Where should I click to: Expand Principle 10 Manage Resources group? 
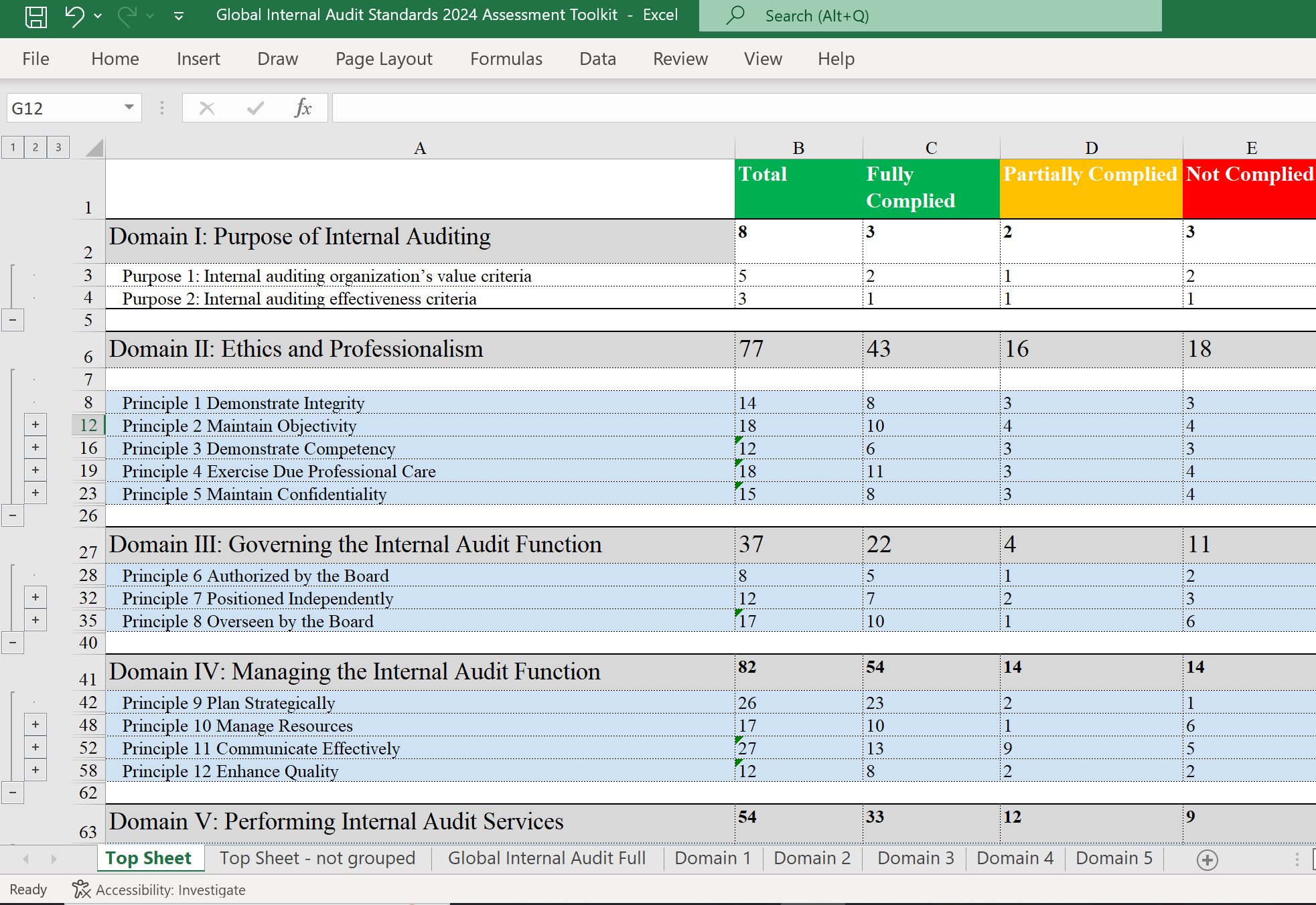tap(35, 724)
